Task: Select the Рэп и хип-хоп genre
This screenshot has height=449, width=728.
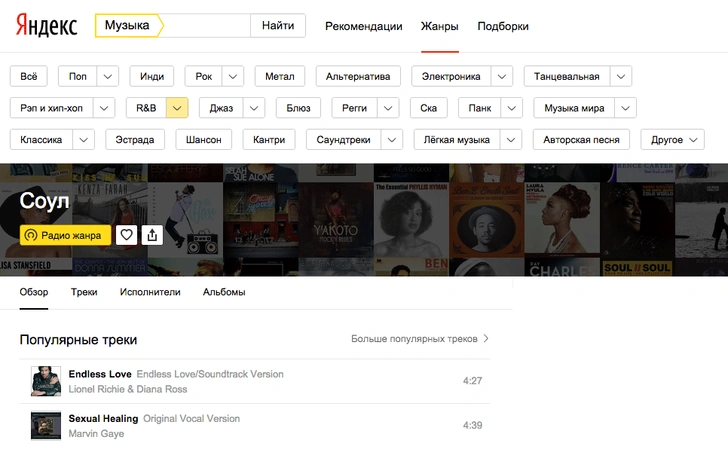Action: (x=52, y=108)
